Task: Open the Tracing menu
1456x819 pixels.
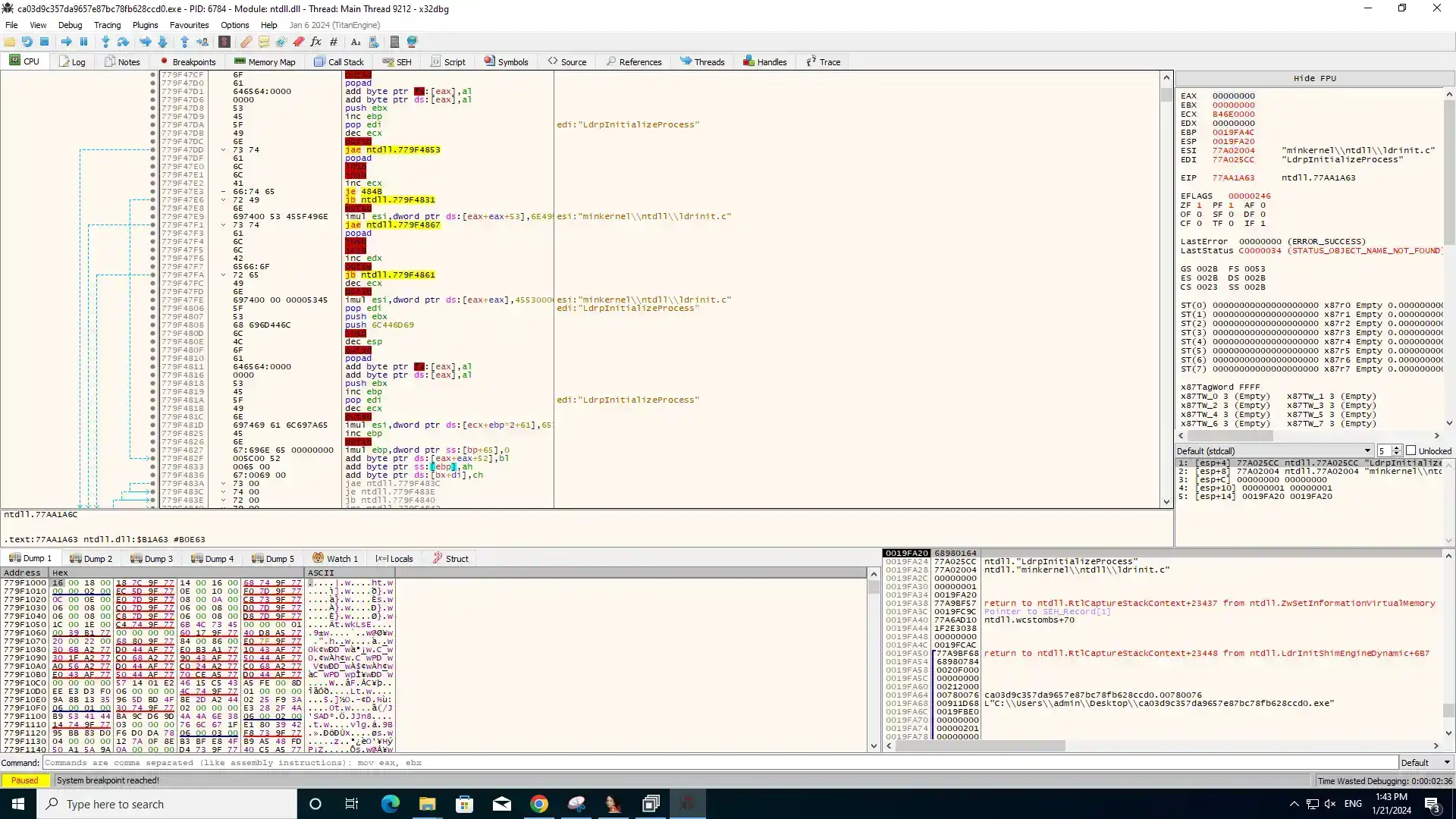Action: [107, 25]
